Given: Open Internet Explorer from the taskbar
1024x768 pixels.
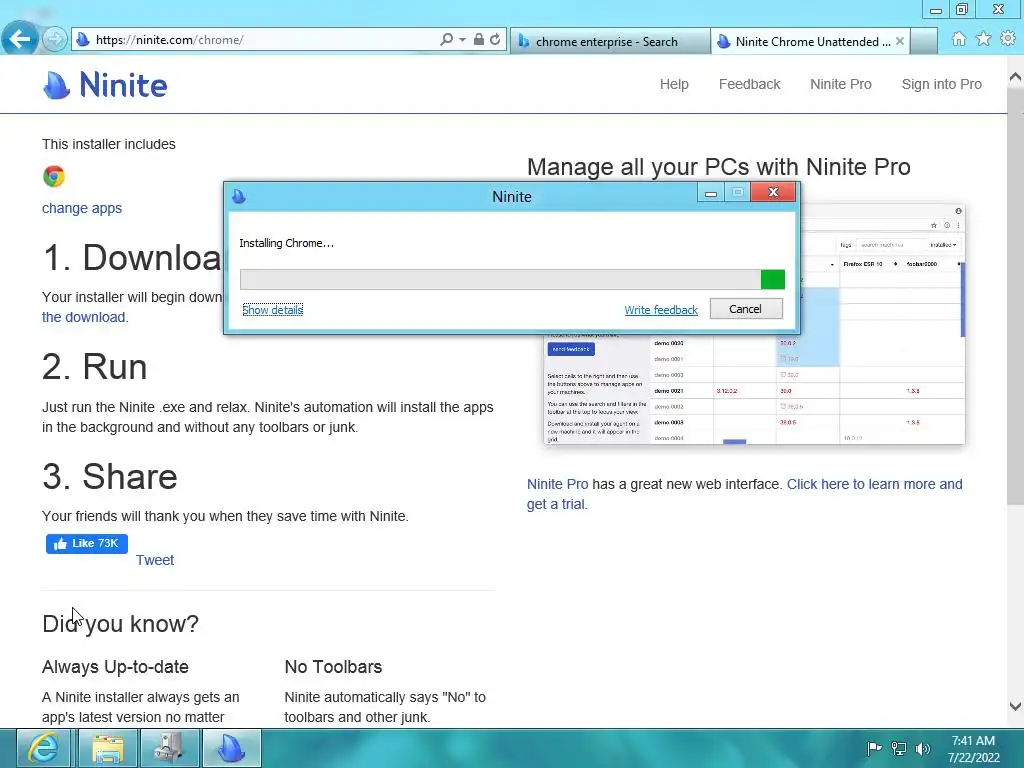Looking at the screenshot, I should pos(43,748).
